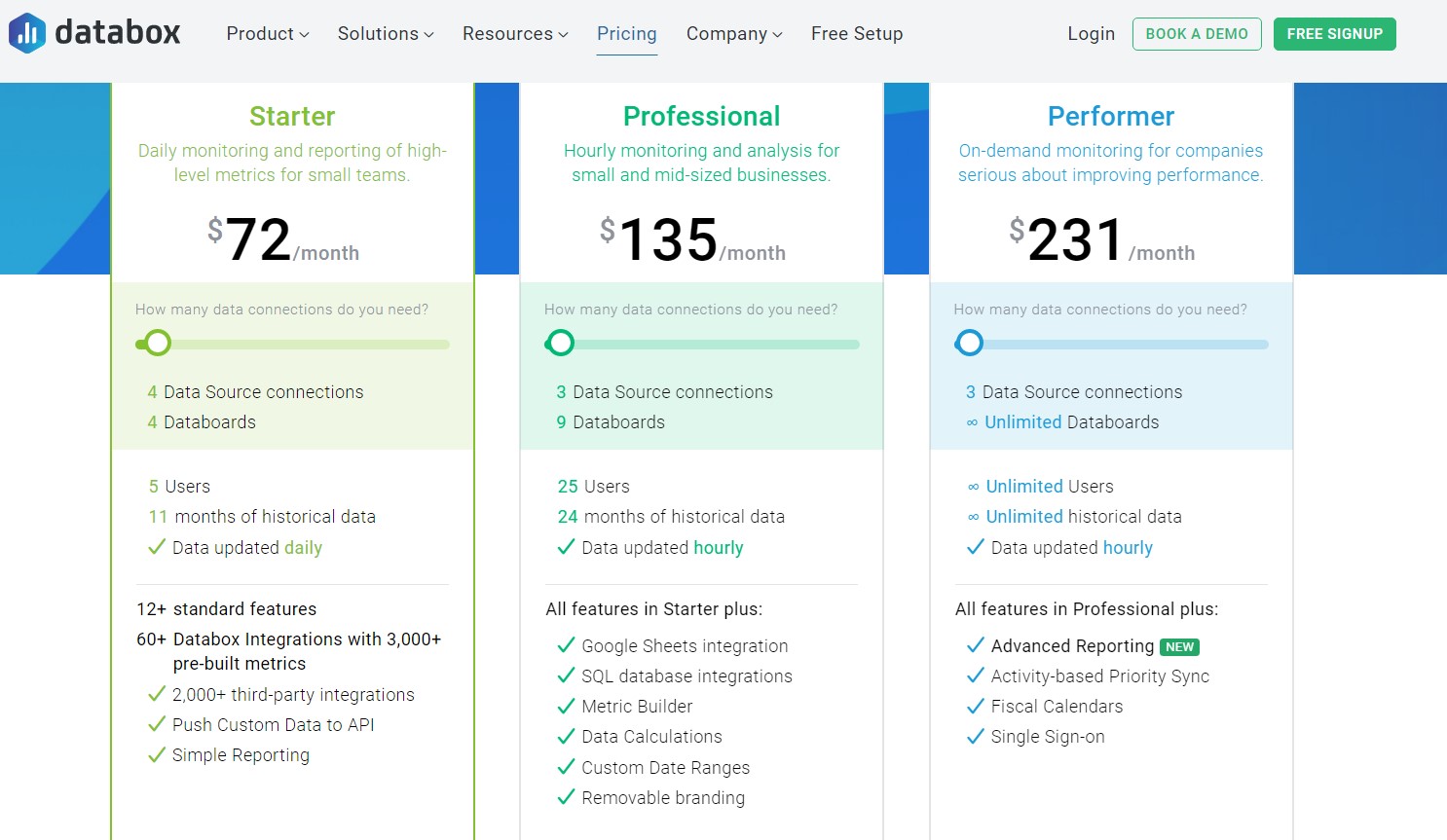Viewport: 1447px width, 840px height.
Task: Click the Login link
Action: [1091, 34]
